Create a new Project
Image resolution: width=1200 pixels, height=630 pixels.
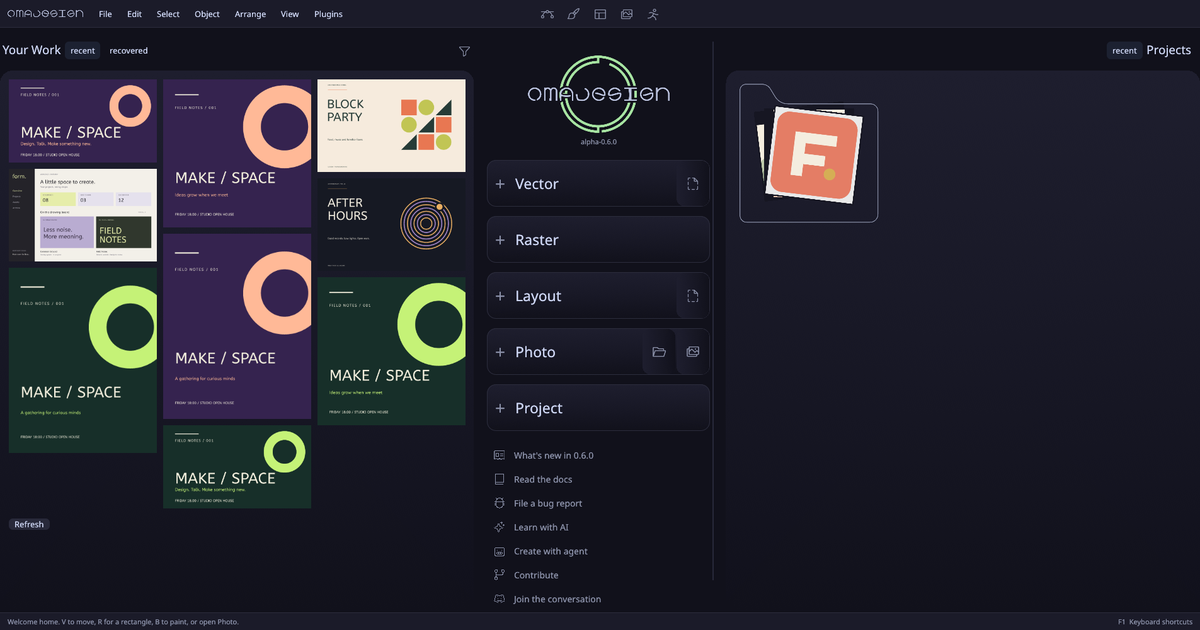(x=598, y=408)
